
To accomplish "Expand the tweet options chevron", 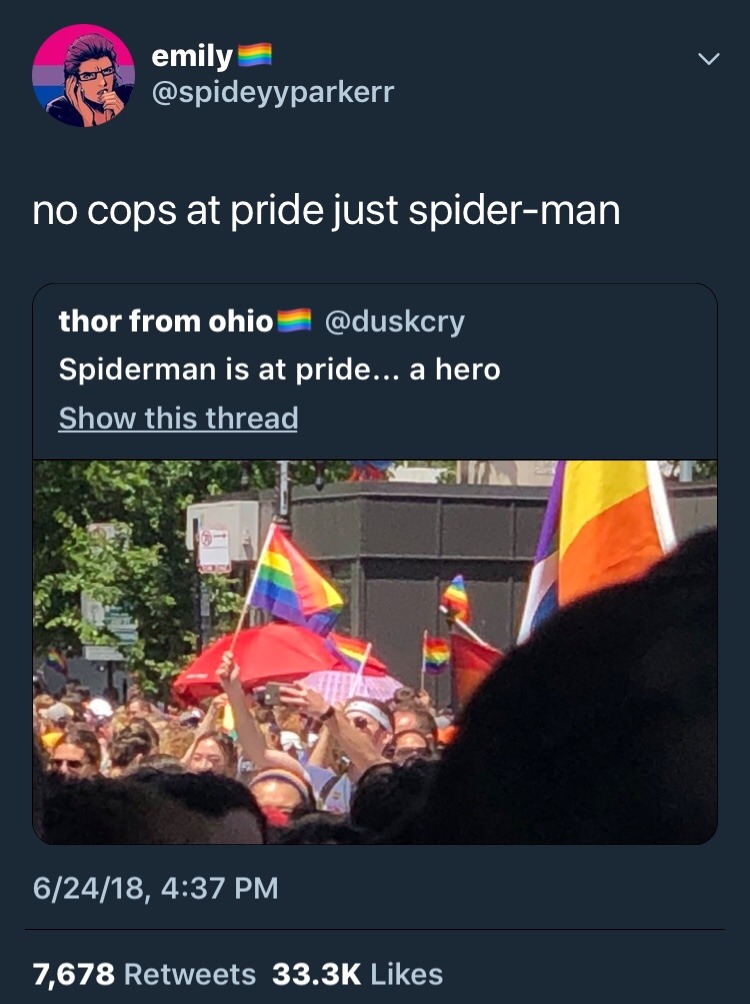I will [x=708, y=59].
